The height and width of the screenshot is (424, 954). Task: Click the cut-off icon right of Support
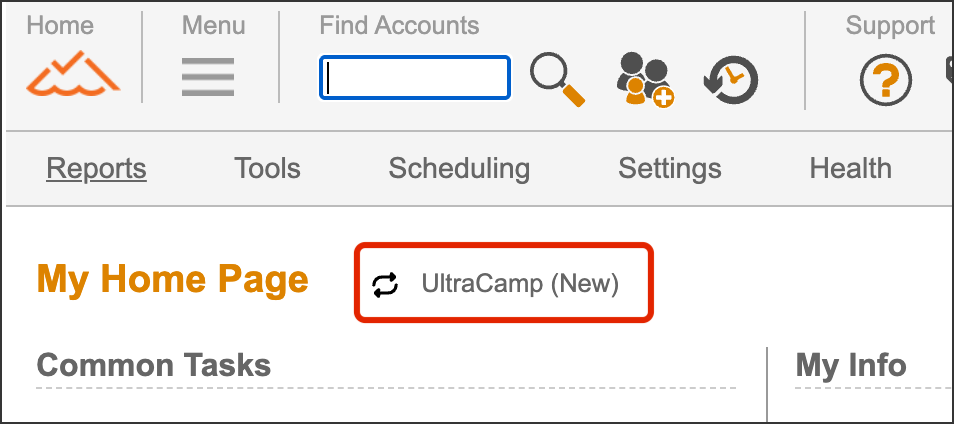pyautogui.click(x=948, y=72)
